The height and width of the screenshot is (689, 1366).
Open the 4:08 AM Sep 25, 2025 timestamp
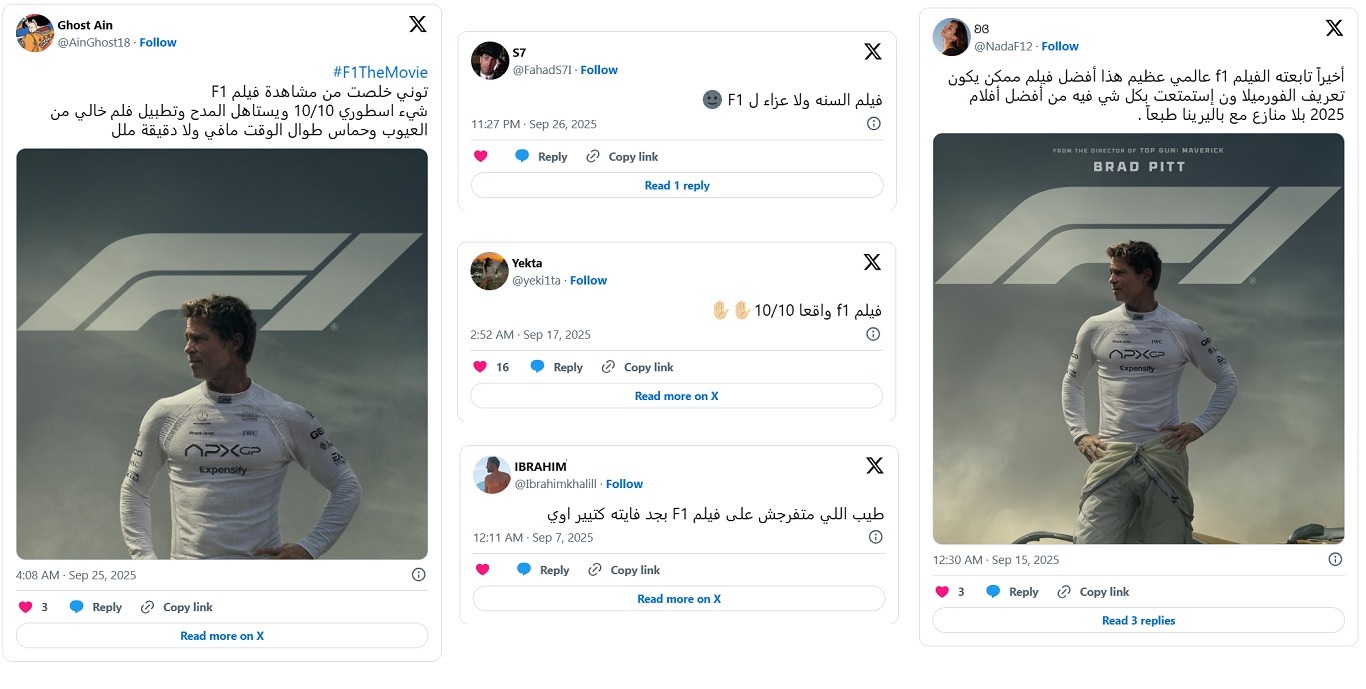pyautogui.click(x=76, y=575)
